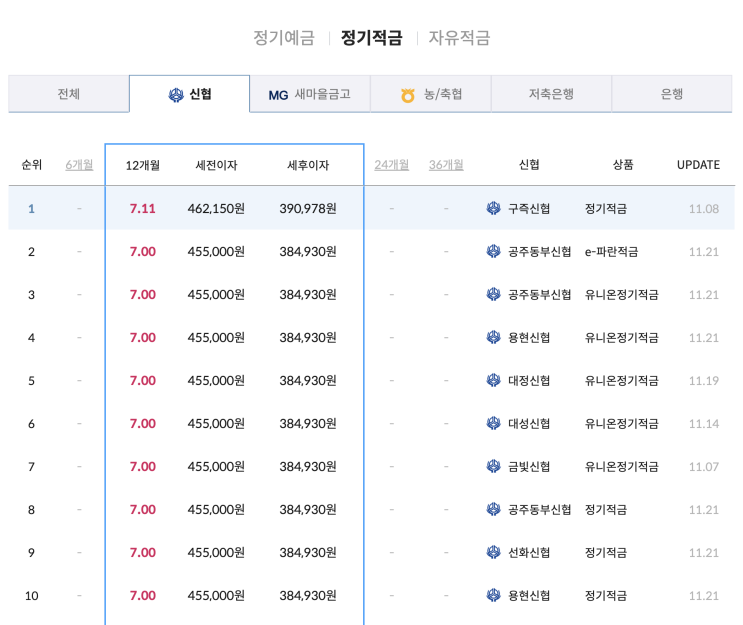
Task: Select 용현신협 in rank 10 row
Action: click(x=529, y=596)
